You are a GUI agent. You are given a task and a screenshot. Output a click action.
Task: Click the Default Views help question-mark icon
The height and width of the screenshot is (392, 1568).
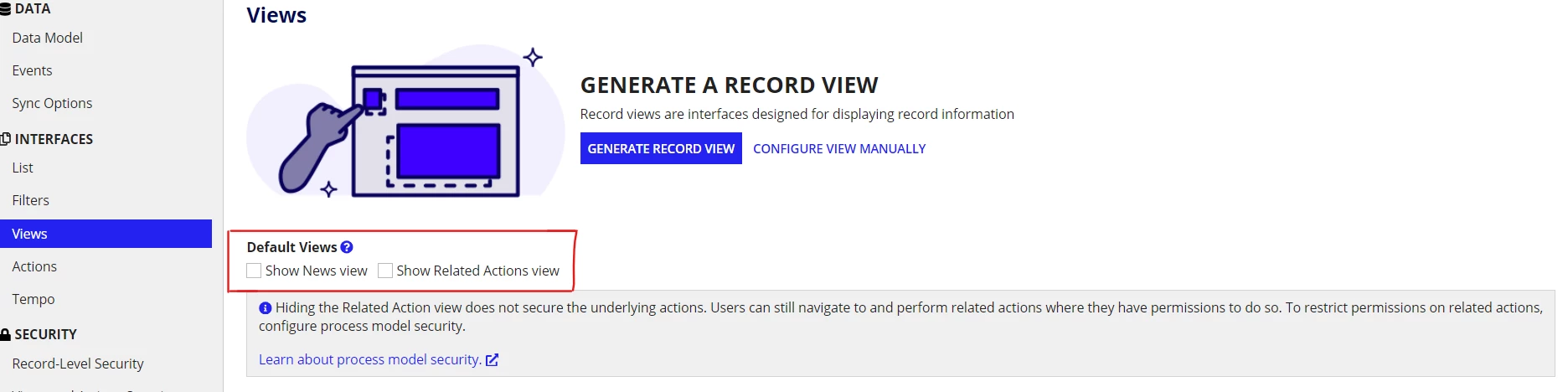click(347, 247)
